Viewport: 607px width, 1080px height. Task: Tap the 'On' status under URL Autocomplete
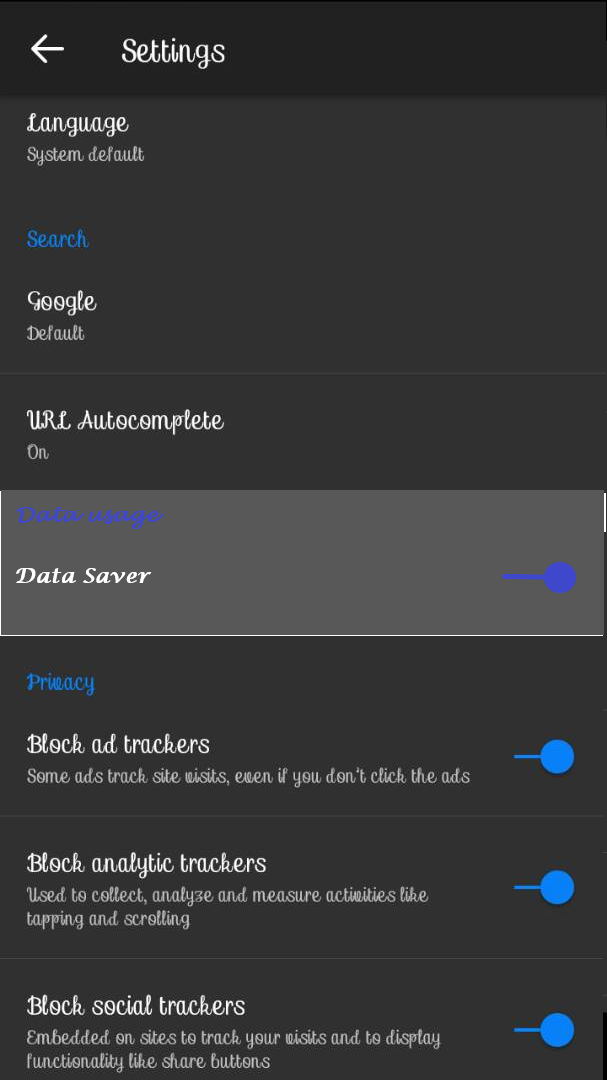pos(38,452)
